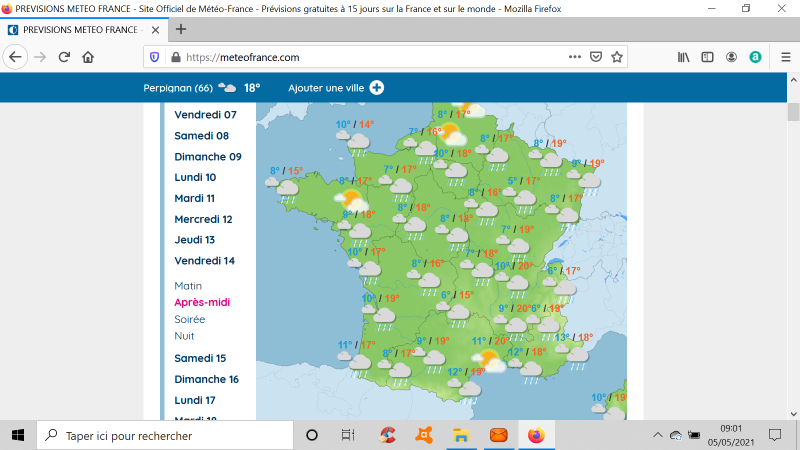Click the northeast 9°/19° rain icon
The image size is (800, 450).
point(585,183)
